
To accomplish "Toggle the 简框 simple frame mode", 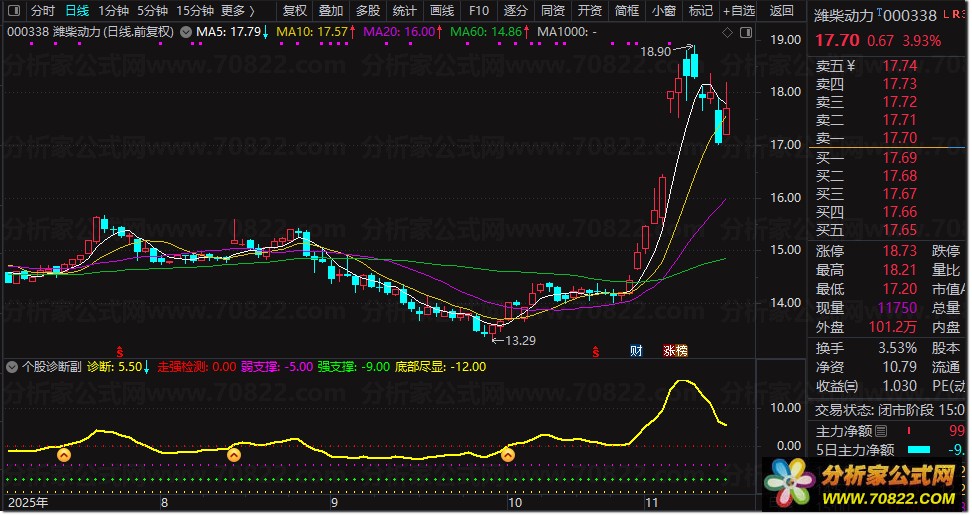I will [627, 11].
